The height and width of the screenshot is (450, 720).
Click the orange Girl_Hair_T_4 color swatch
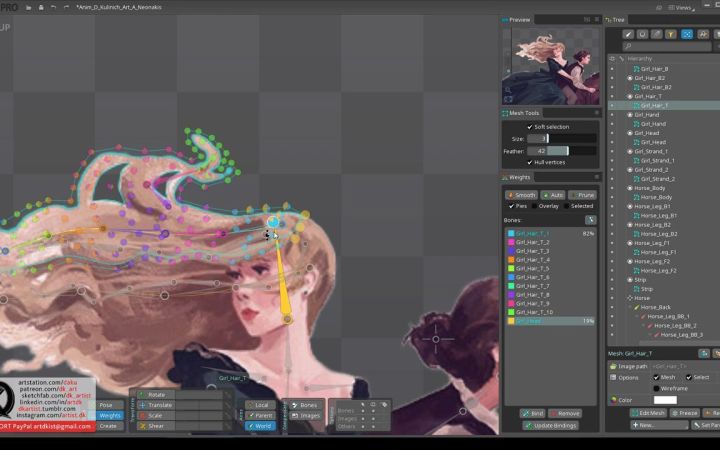click(x=511, y=259)
